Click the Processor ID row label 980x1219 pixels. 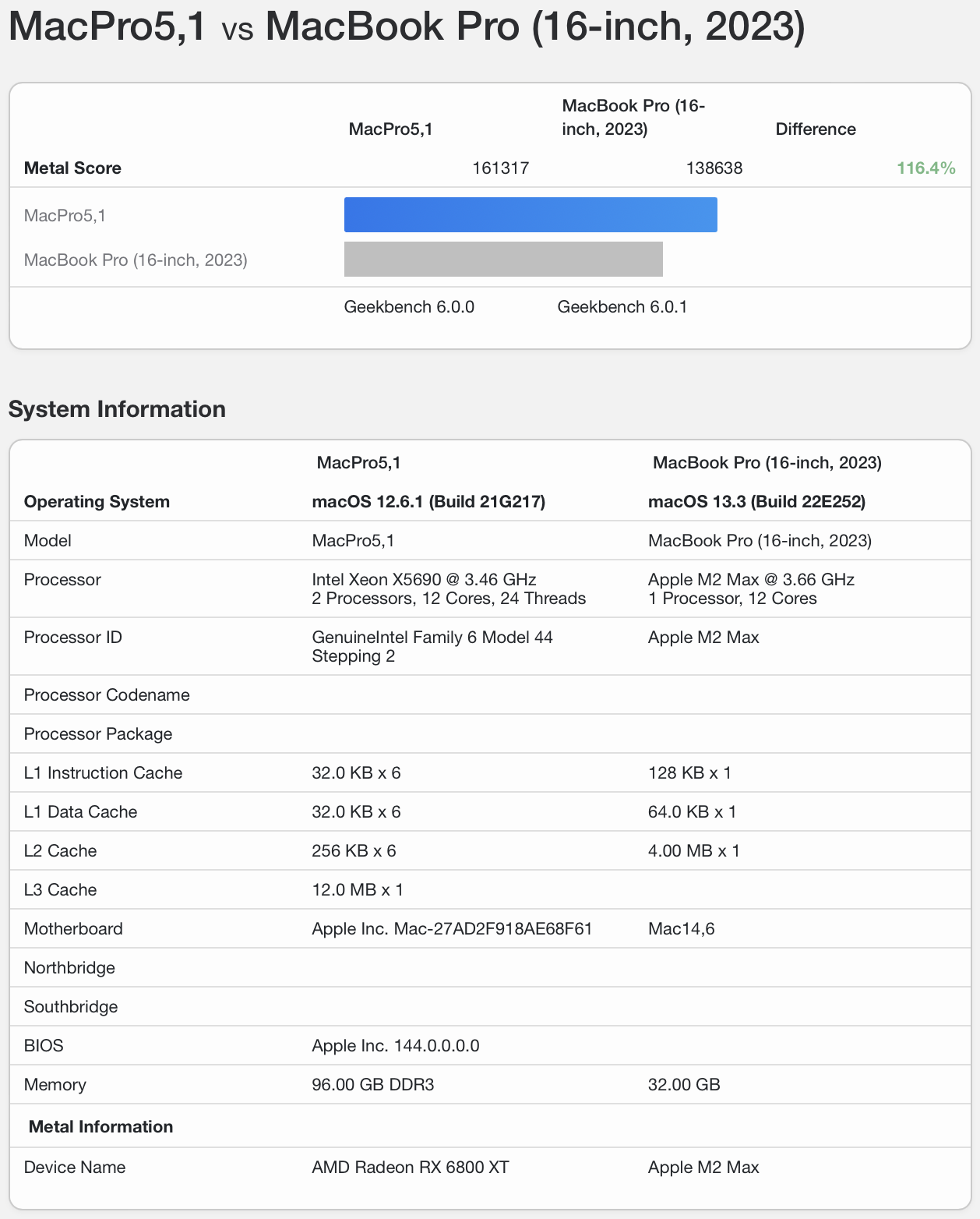coord(73,638)
